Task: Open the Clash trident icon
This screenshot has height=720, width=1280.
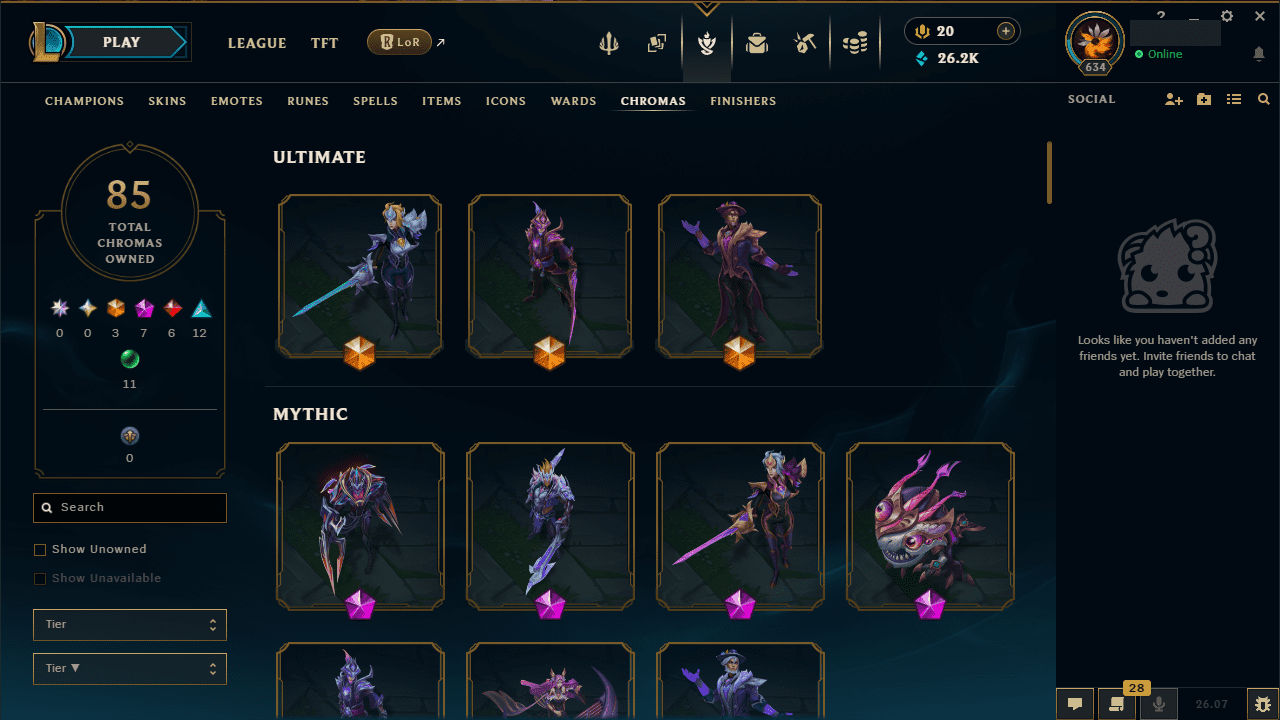Action: point(608,43)
